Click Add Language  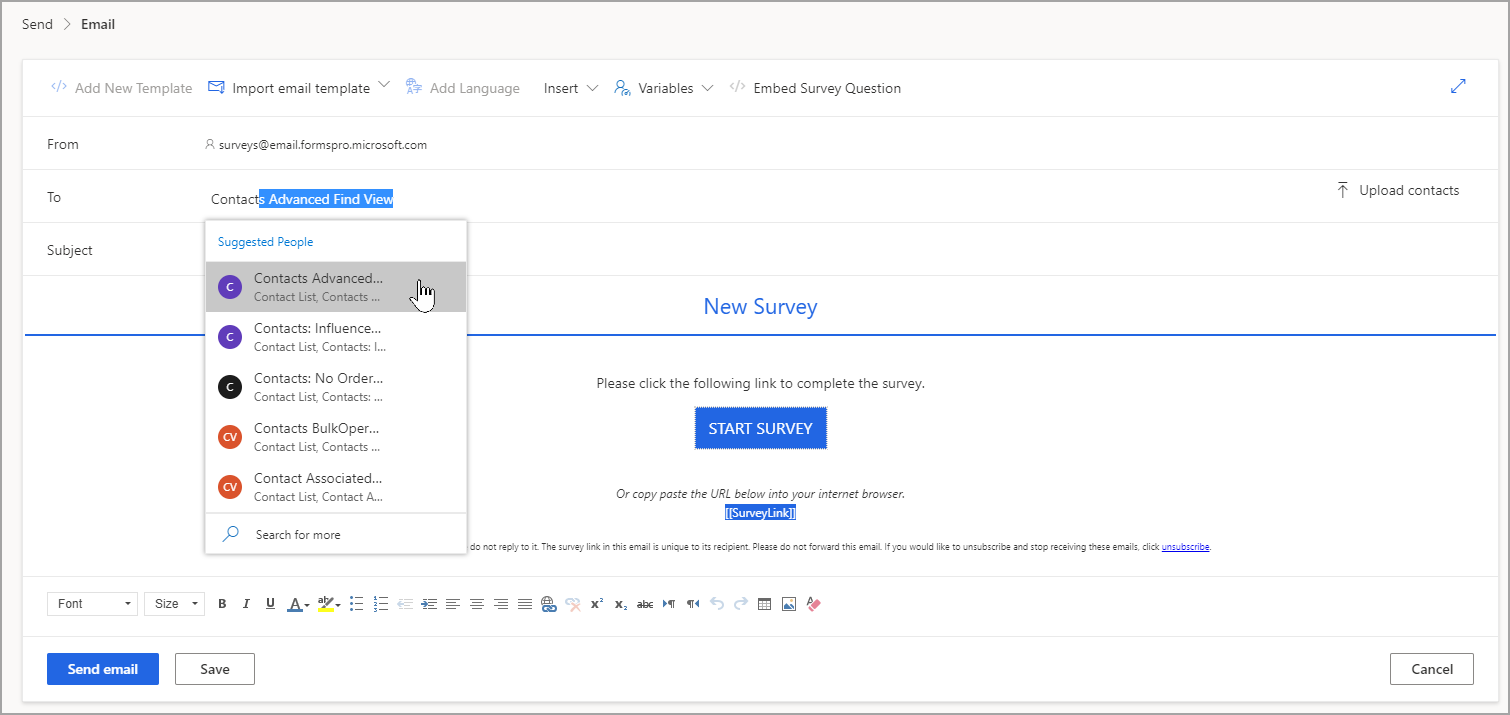(462, 88)
